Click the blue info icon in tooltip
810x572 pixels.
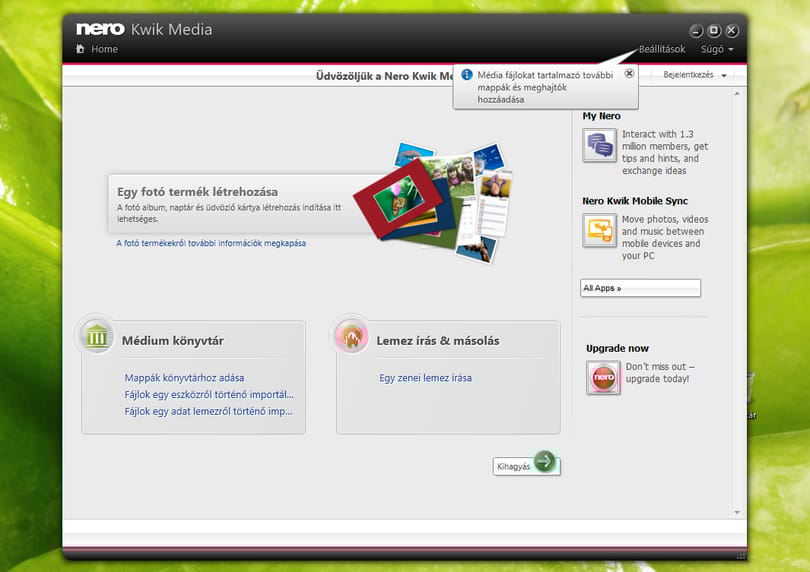click(x=466, y=75)
